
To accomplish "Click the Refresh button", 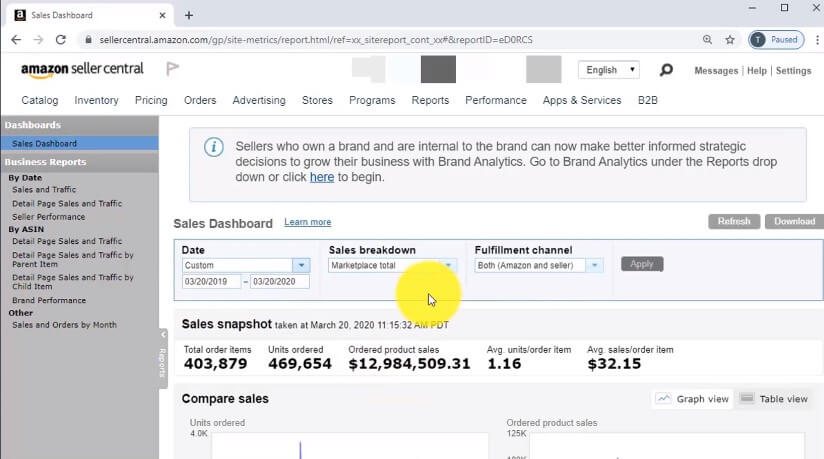I will click(734, 221).
